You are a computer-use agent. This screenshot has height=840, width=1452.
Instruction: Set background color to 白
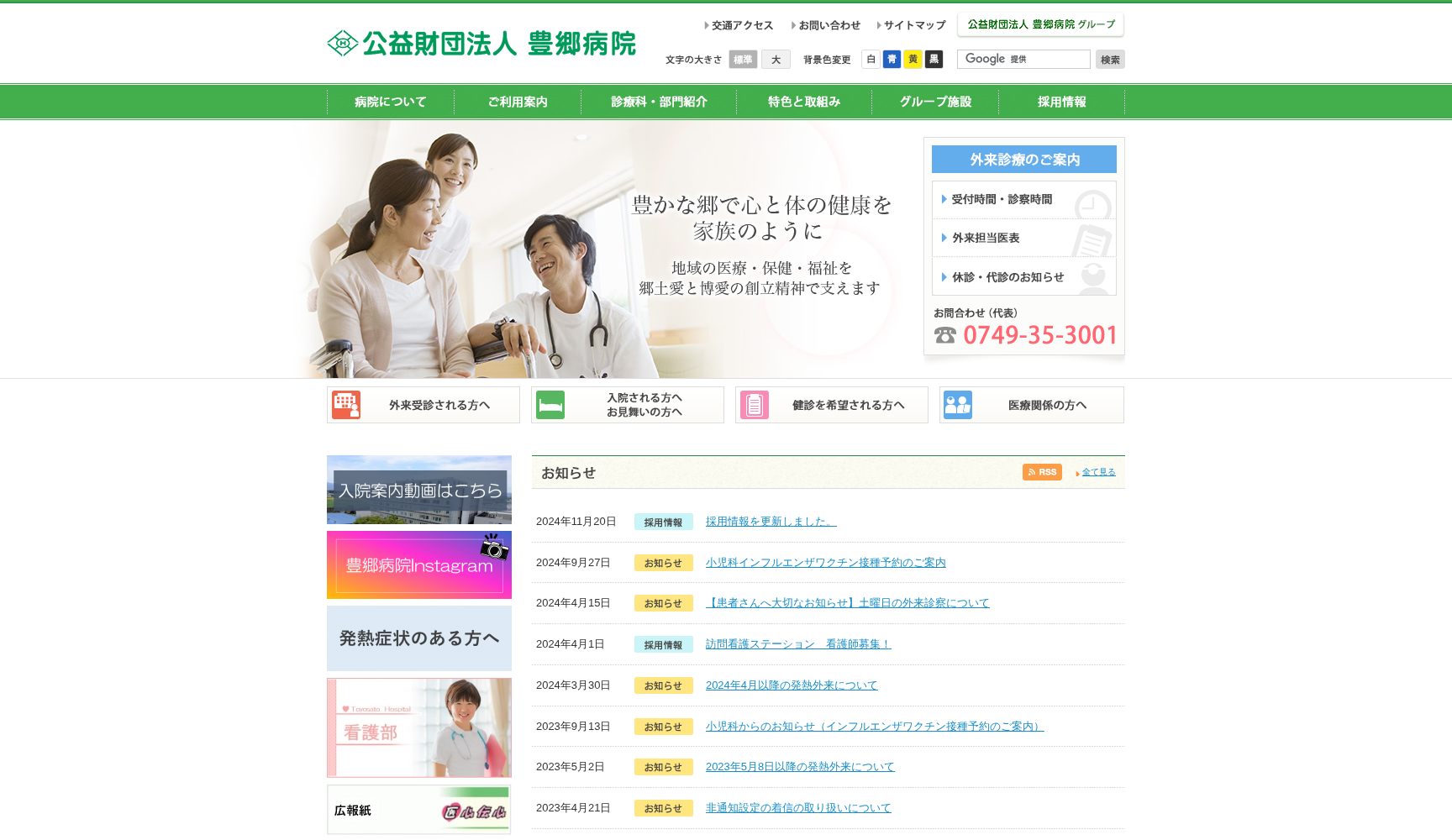(x=871, y=59)
